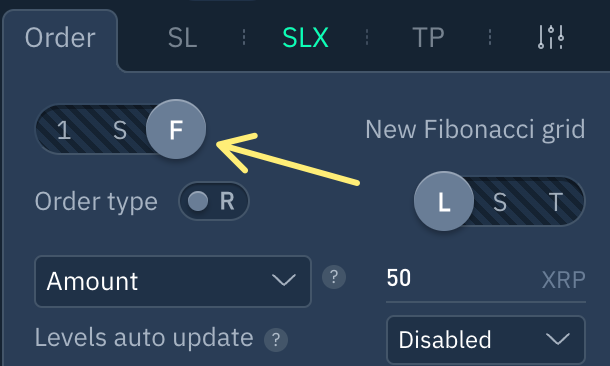This screenshot has height=366, width=610.
Task: Toggle the Order type R switch
Action: click(214, 201)
